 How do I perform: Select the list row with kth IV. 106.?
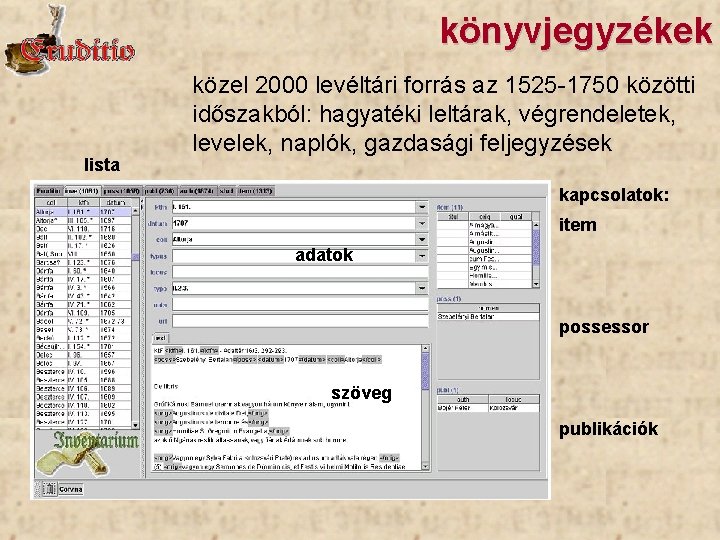[x=83, y=388]
